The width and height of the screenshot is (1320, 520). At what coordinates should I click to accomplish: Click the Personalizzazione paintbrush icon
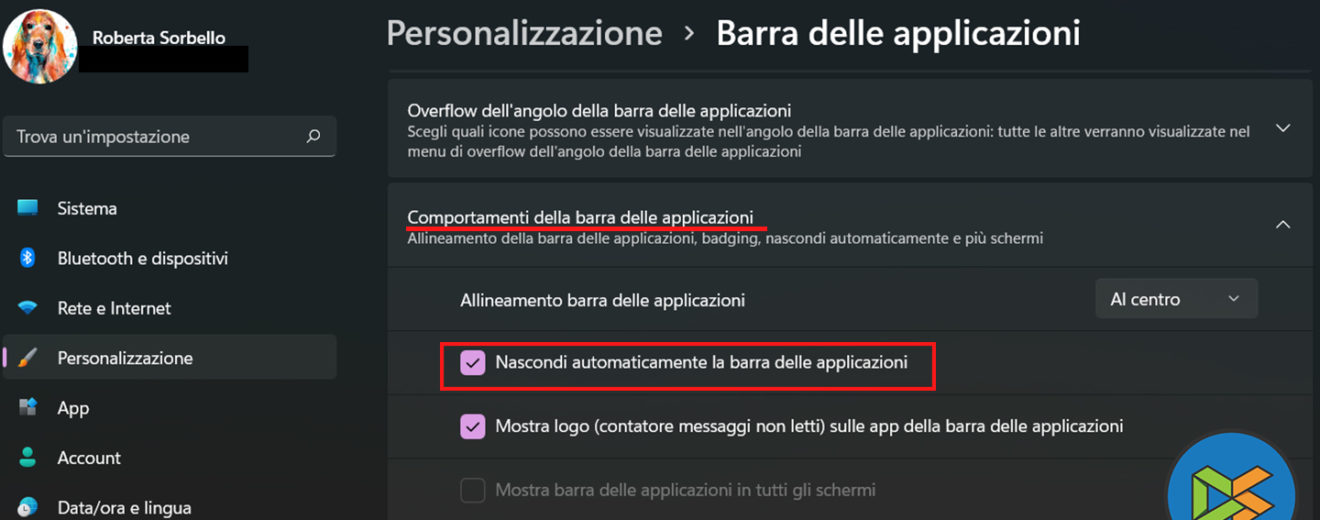(28, 358)
